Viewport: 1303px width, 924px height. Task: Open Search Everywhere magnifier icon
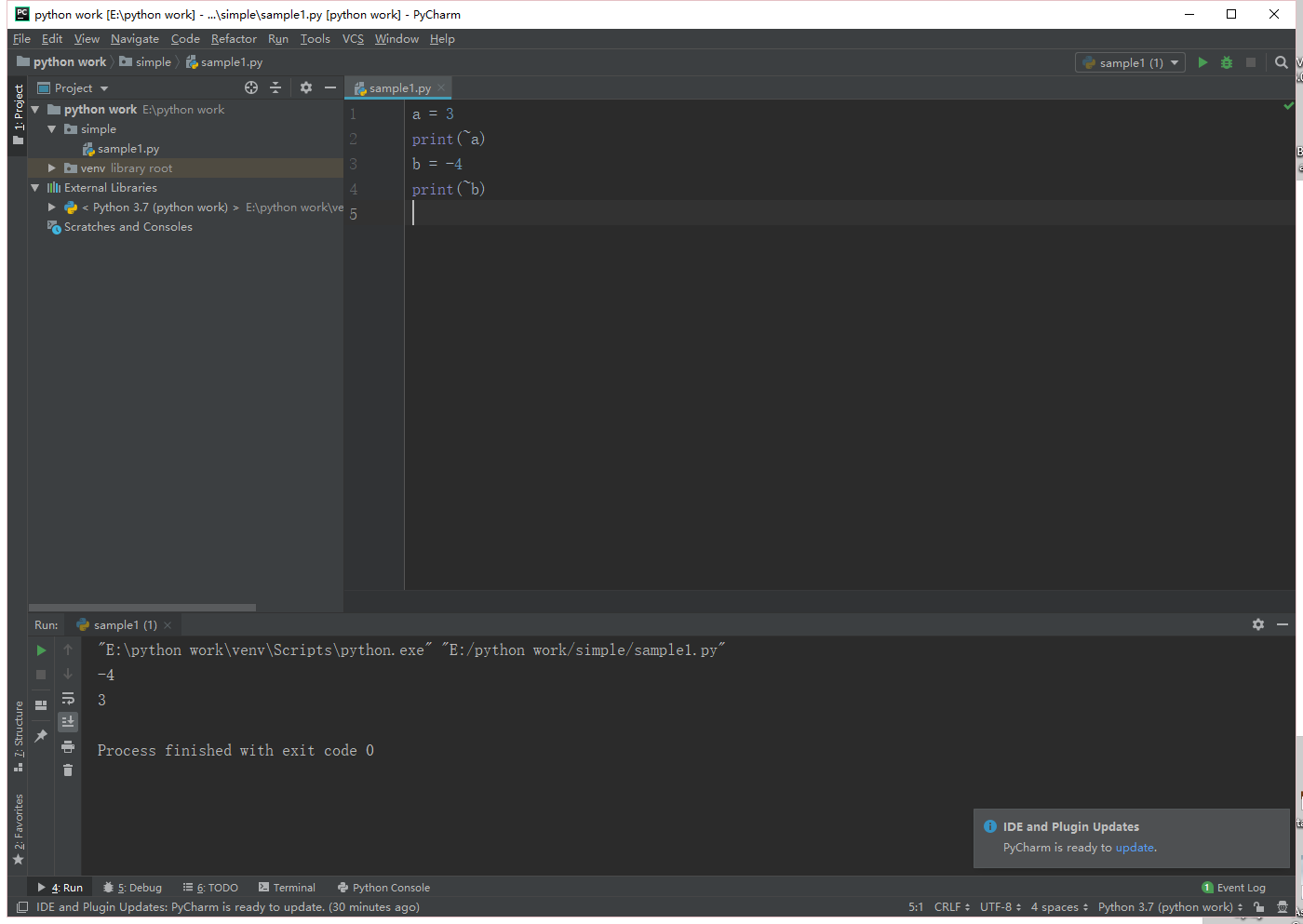pyautogui.click(x=1282, y=62)
